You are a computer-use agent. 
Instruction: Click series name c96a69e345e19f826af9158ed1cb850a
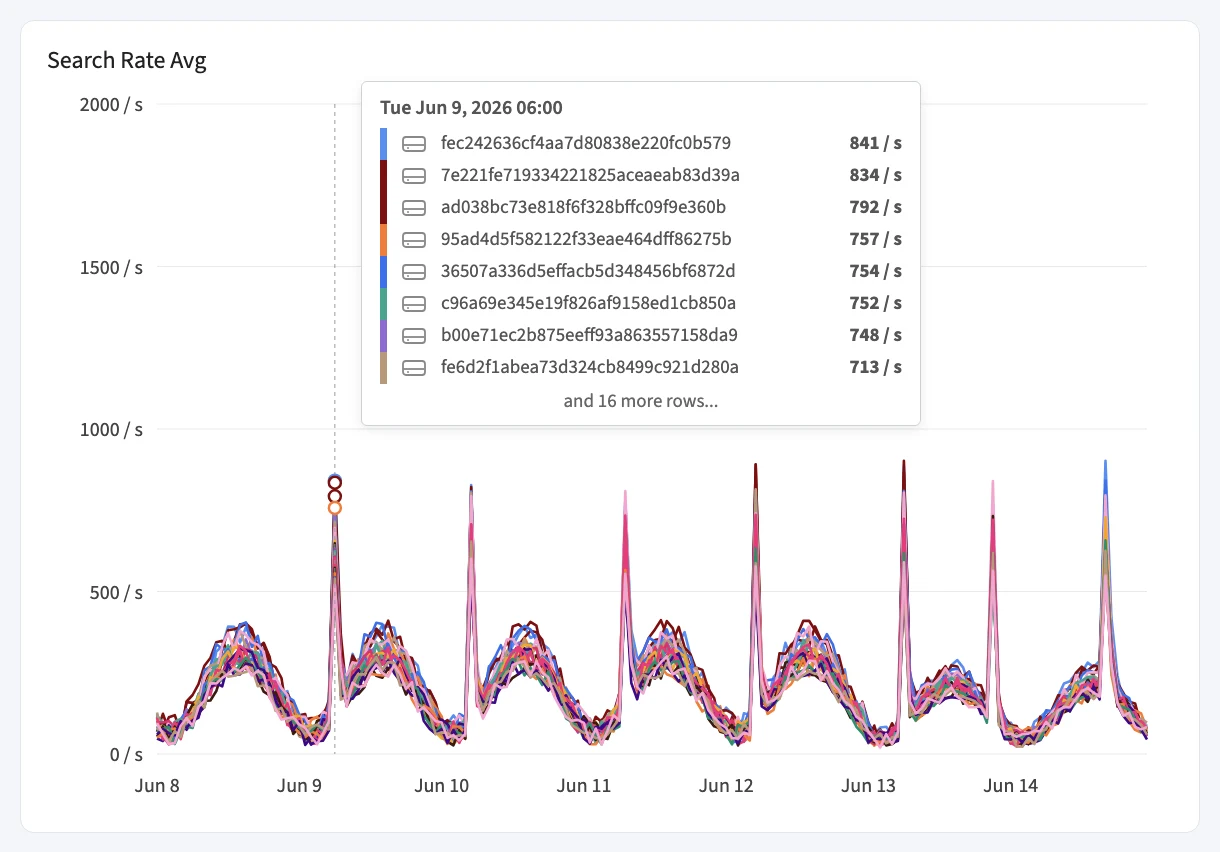click(588, 303)
